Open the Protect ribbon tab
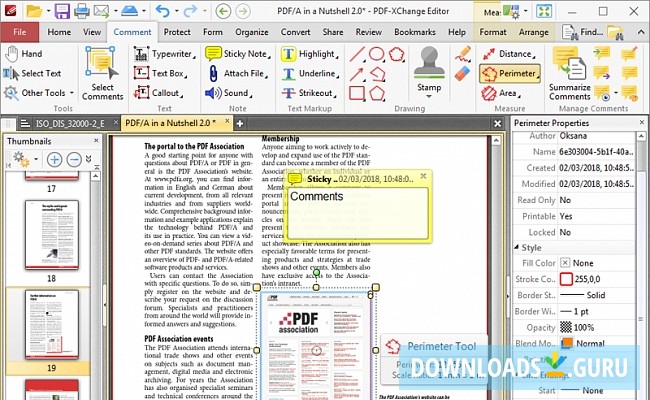This screenshot has width=650, height=400. pos(177,32)
